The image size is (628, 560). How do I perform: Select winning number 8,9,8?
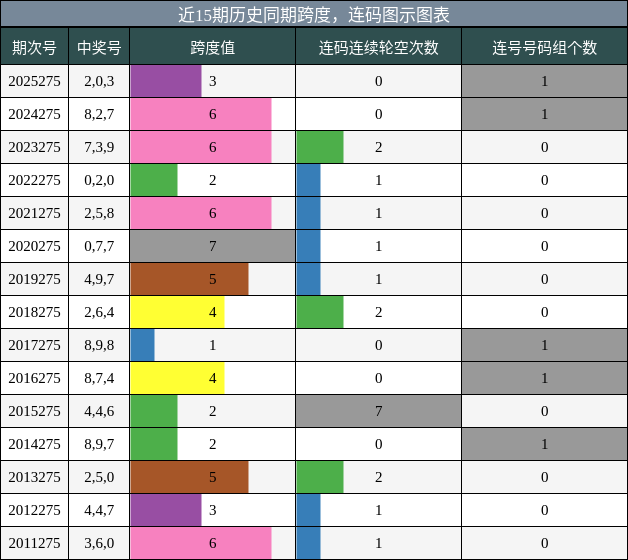pyautogui.click(x=99, y=345)
